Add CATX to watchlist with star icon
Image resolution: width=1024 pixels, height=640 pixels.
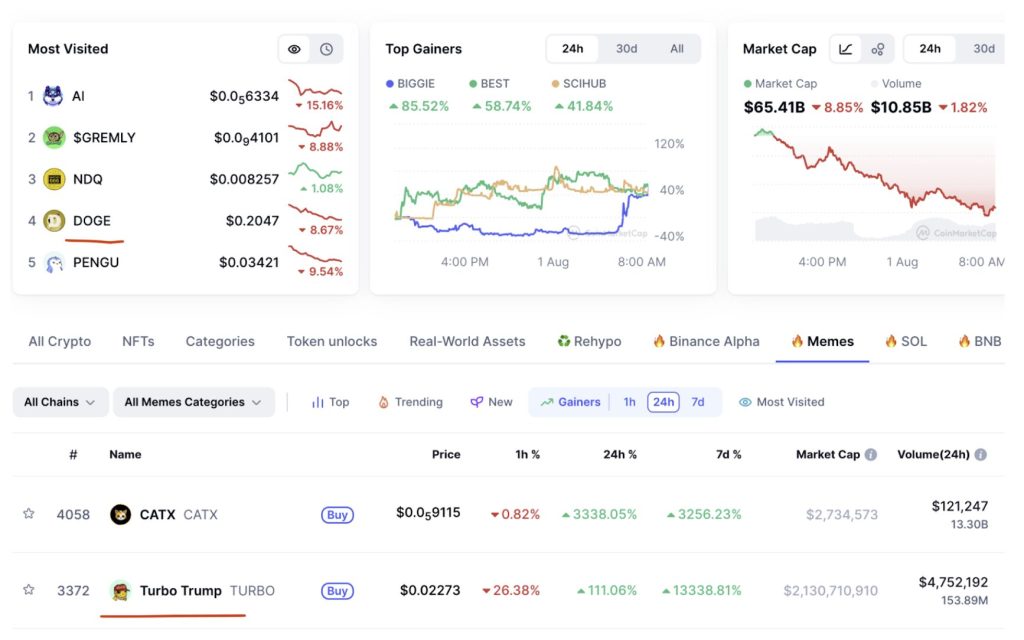pyautogui.click(x=29, y=514)
